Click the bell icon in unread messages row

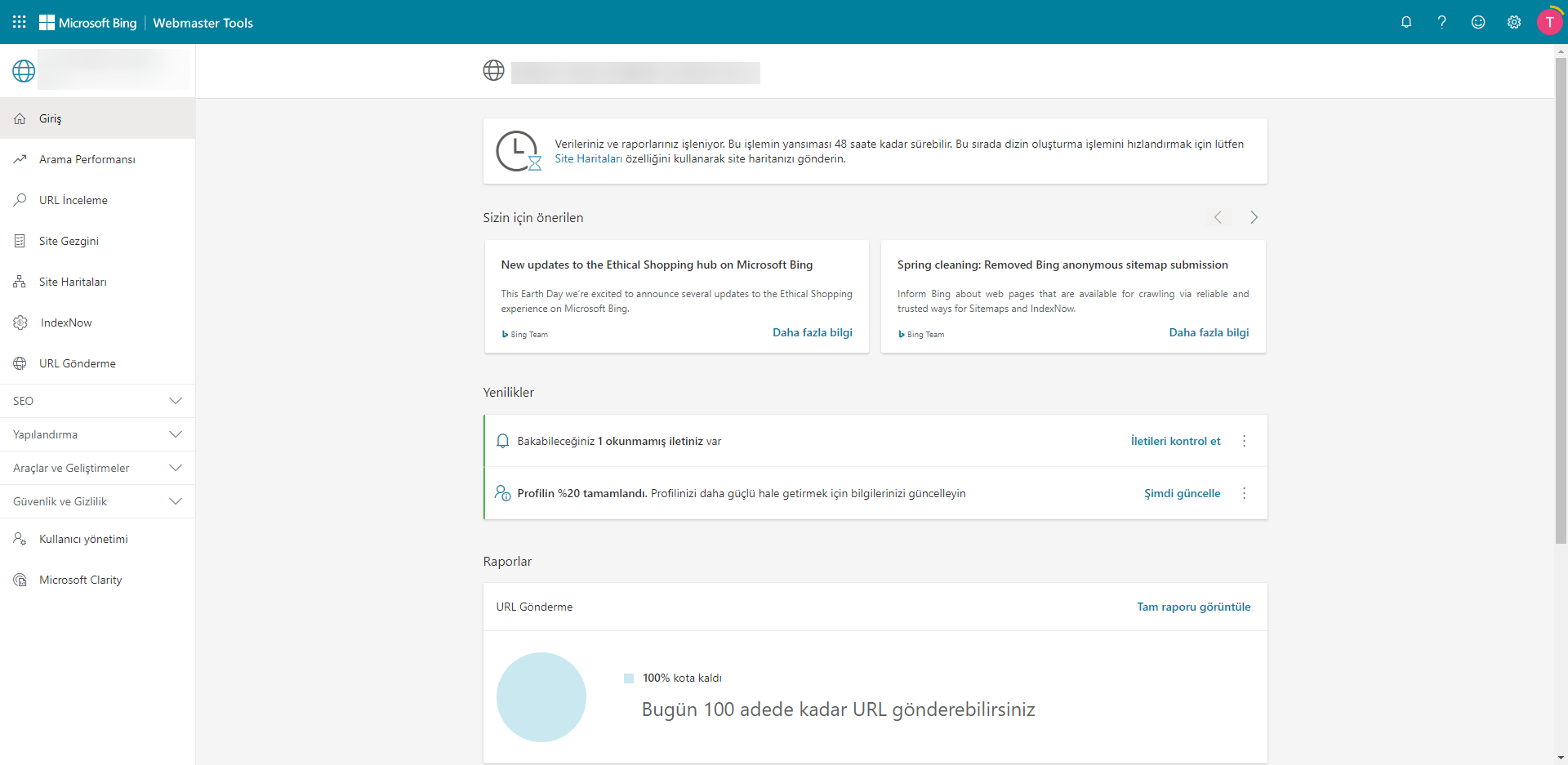point(503,441)
